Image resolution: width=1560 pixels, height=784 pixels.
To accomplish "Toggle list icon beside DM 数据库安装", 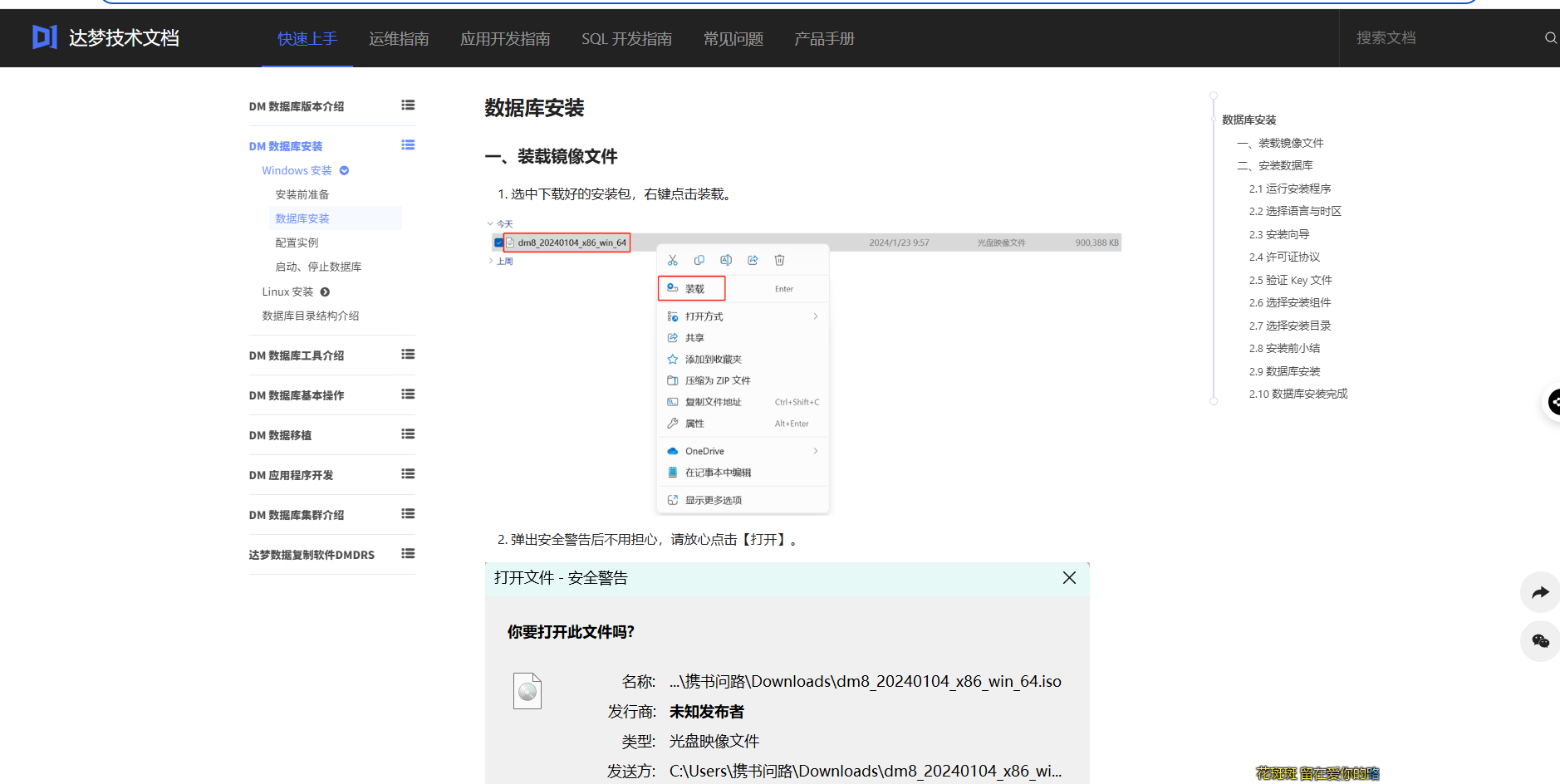I will click(x=408, y=145).
